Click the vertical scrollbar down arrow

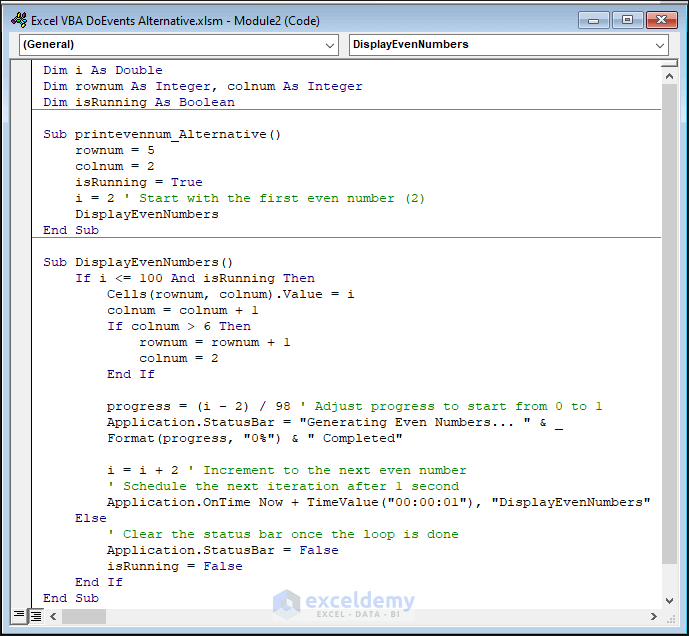[669, 600]
